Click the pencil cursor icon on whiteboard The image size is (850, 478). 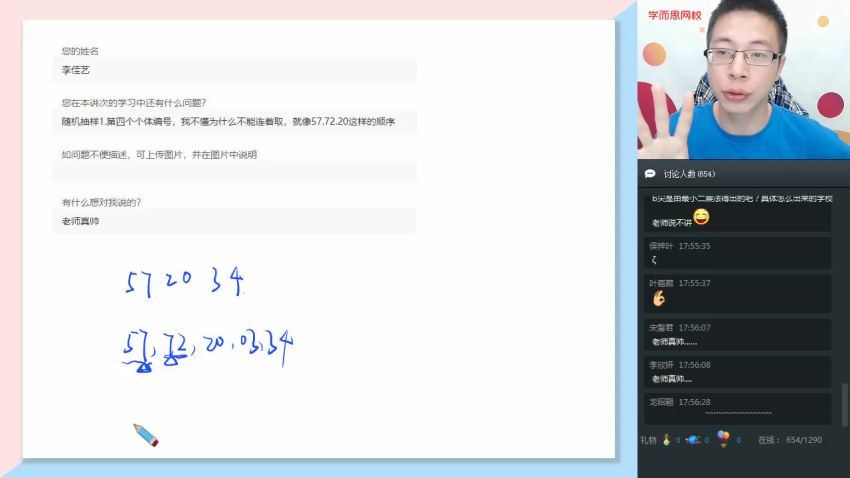pyautogui.click(x=145, y=435)
